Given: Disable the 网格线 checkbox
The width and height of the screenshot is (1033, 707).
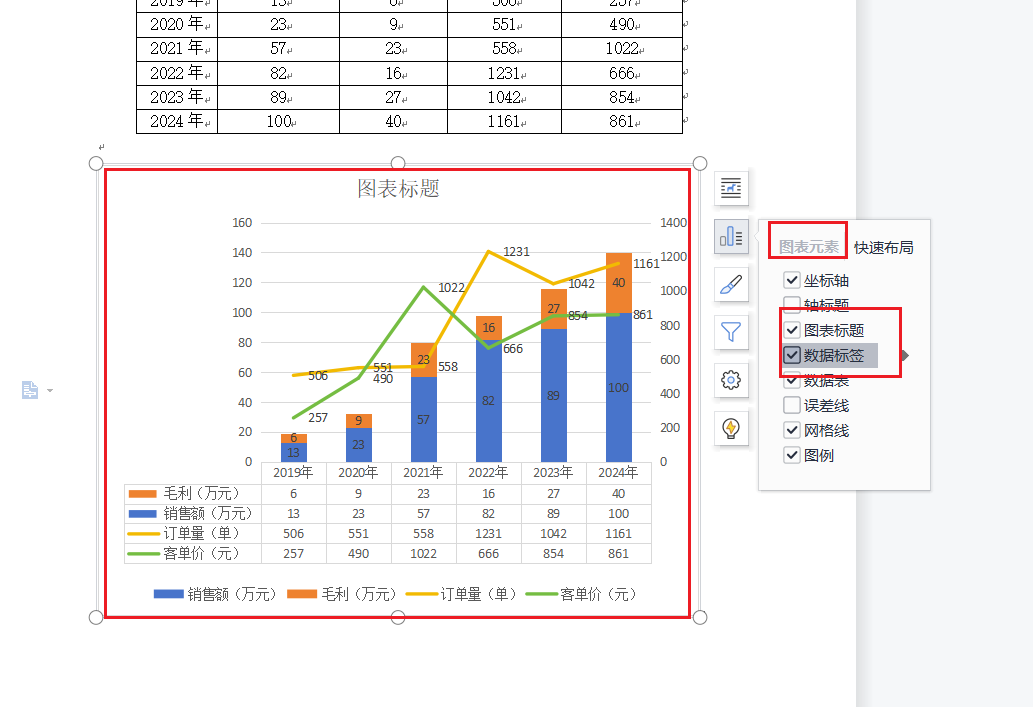Looking at the screenshot, I should (792, 431).
